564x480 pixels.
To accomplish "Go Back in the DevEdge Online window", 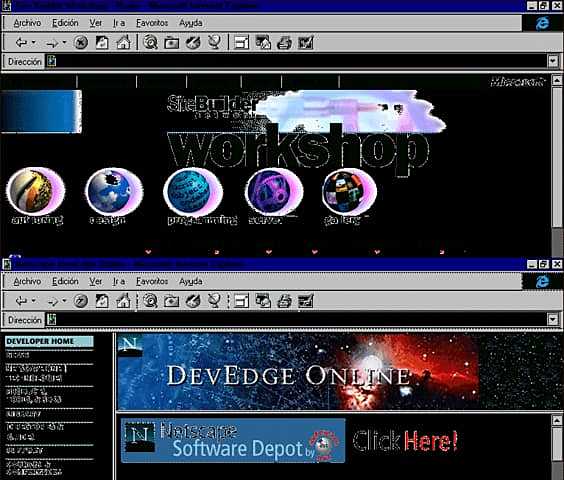I will (x=21, y=301).
